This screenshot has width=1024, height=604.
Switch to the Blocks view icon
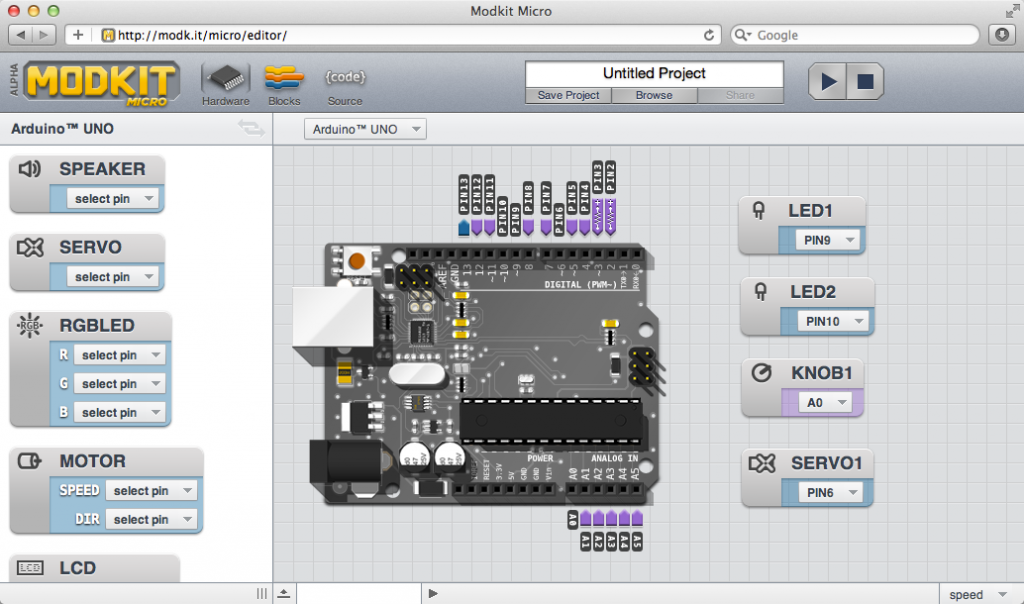click(284, 78)
